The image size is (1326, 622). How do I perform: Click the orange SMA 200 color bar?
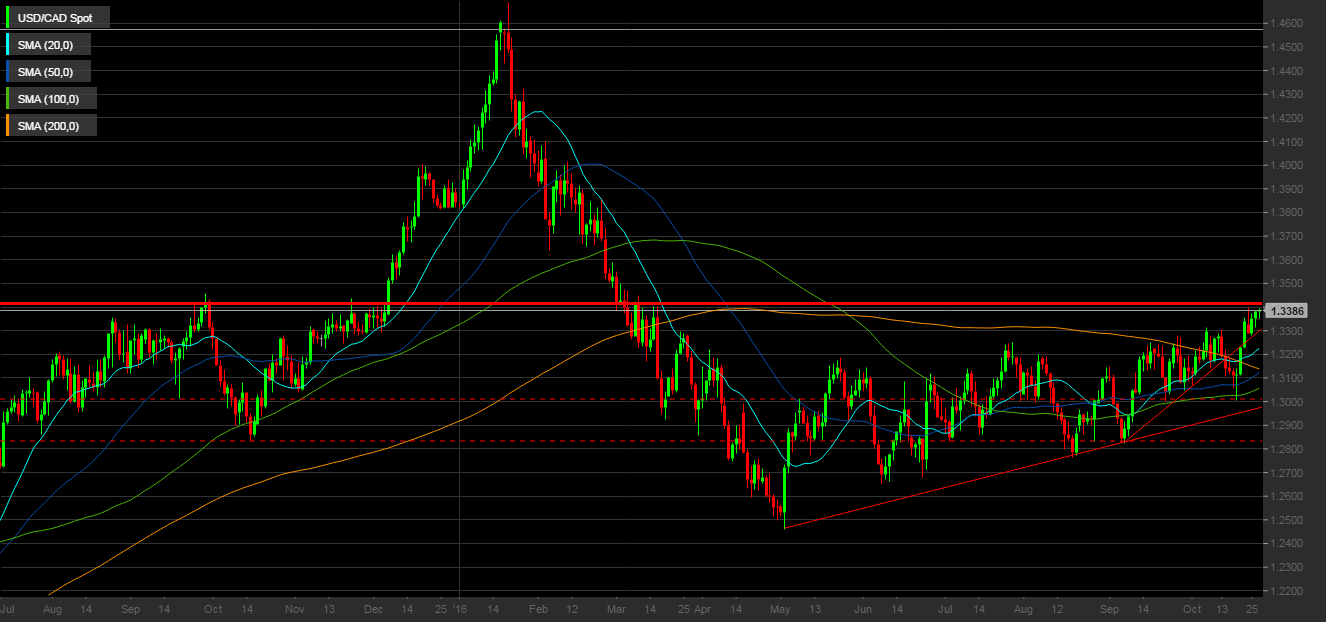click(9, 125)
